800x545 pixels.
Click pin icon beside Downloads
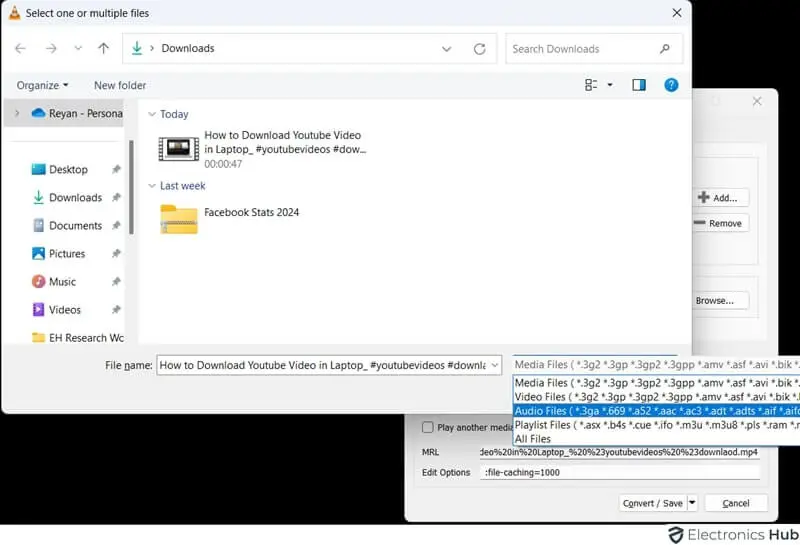116,197
